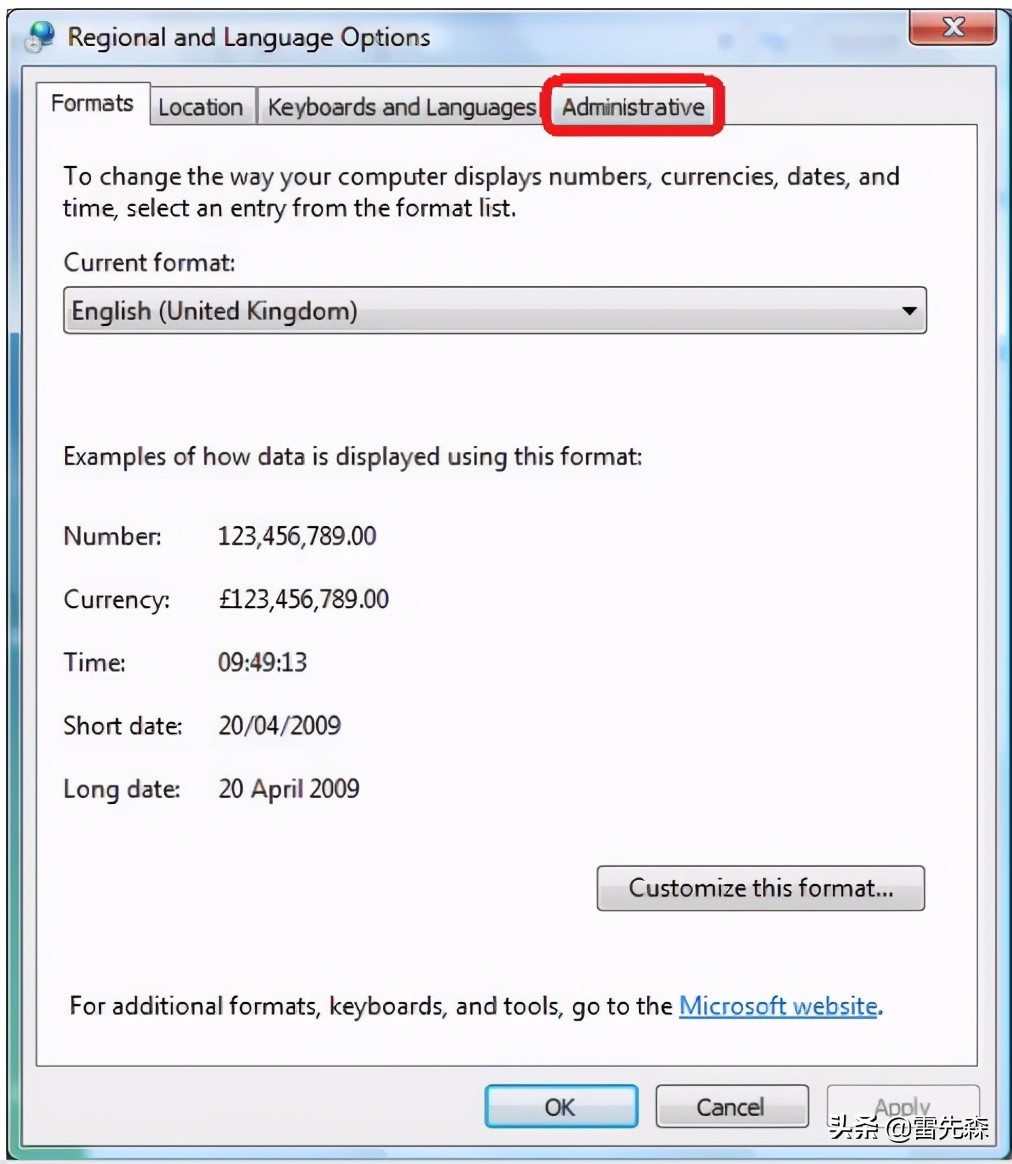Click the Time: label

click(x=94, y=662)
